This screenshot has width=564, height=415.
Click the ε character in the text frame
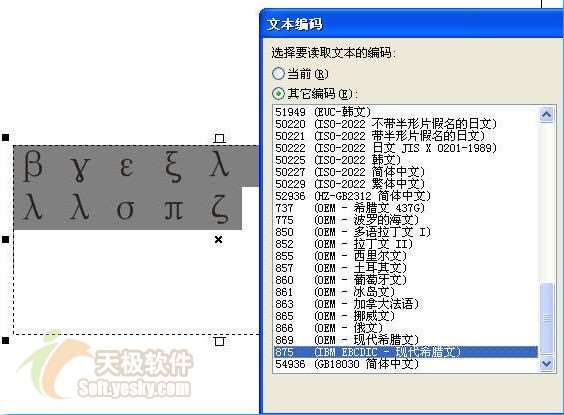[126, 167]
